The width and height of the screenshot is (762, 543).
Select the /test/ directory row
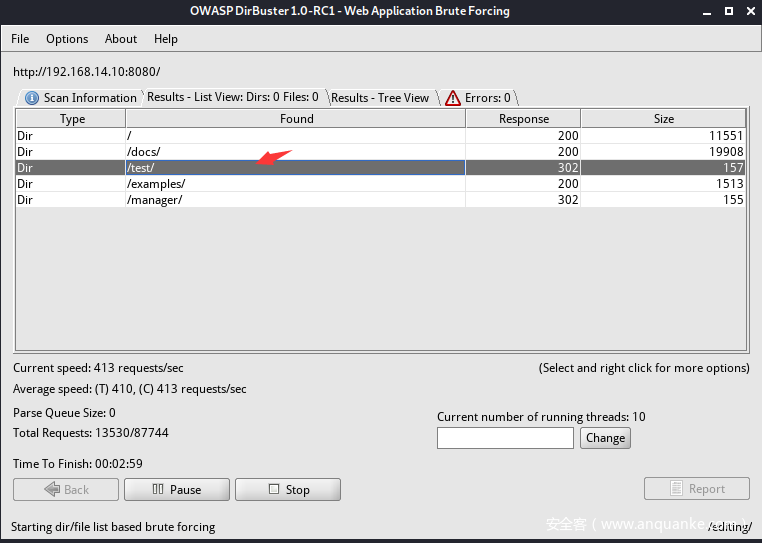(381, 168)
